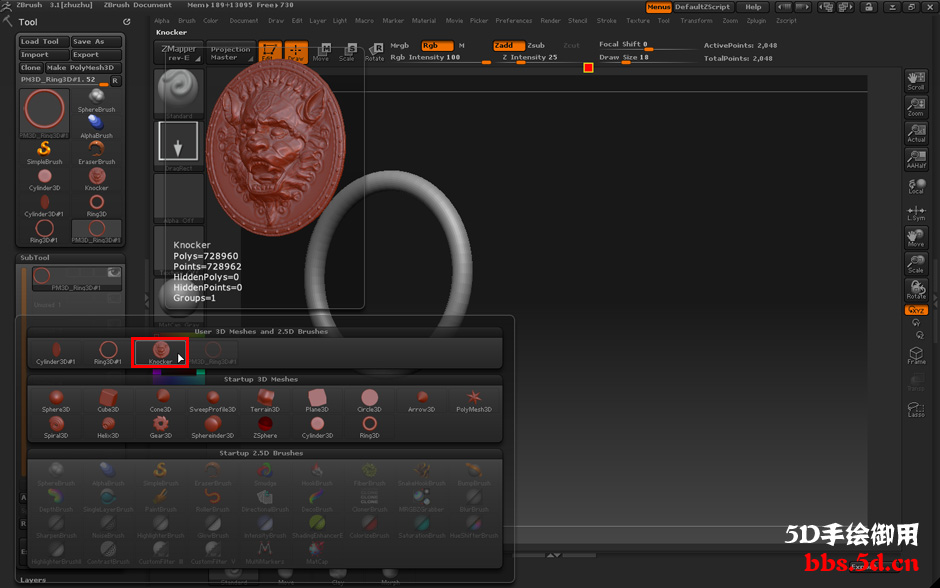Click the Frame icon in right shelf
The image size is (940, 588).
[916, 355]
